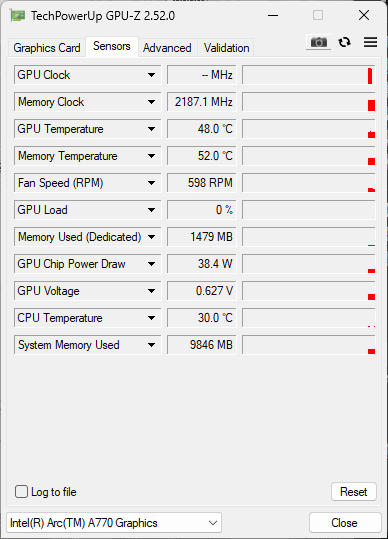Viewport: 388px width, 539px height.
Task: Minimize the GPU-Z window
Action: [273, 15]
